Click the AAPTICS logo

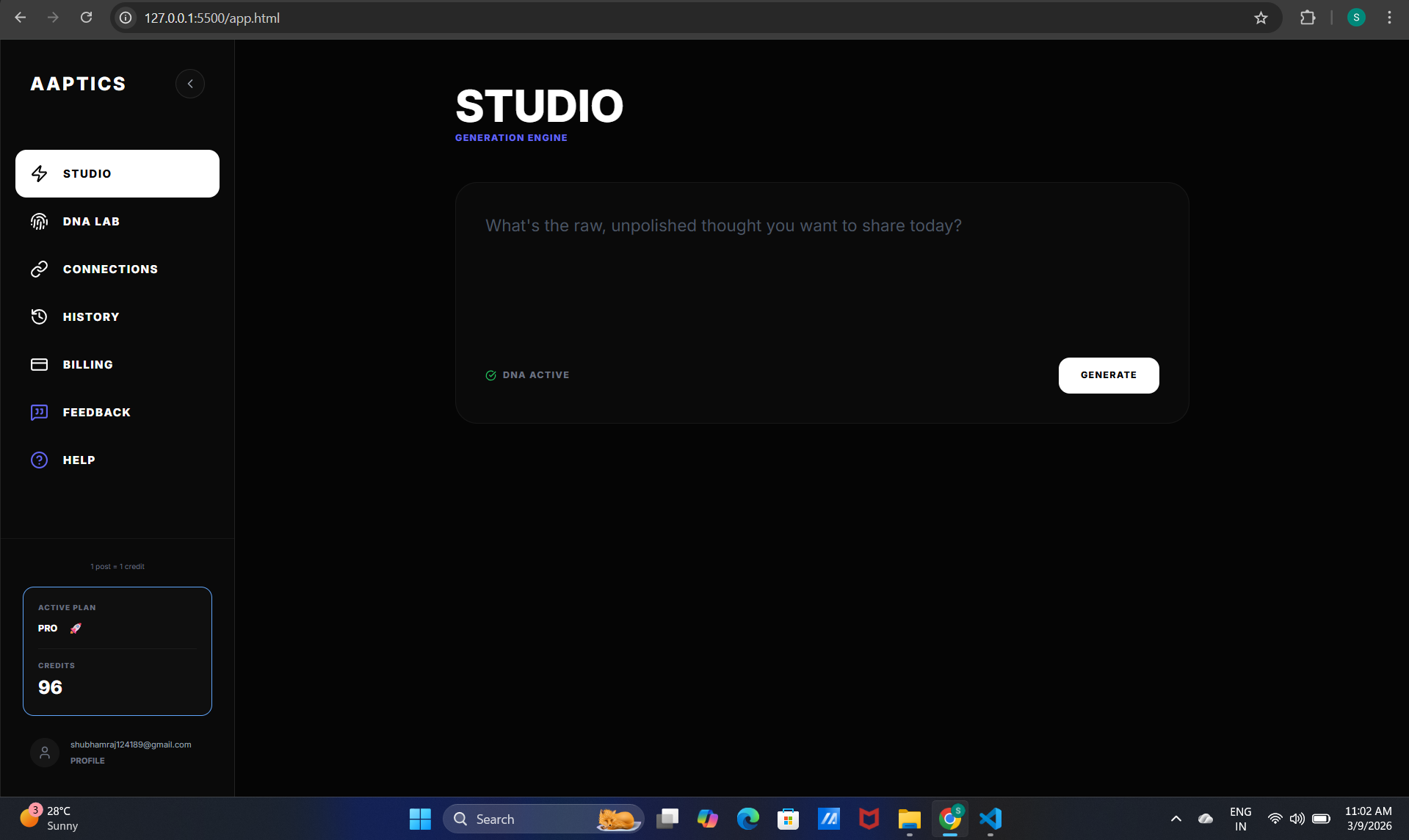coord(79,84)
